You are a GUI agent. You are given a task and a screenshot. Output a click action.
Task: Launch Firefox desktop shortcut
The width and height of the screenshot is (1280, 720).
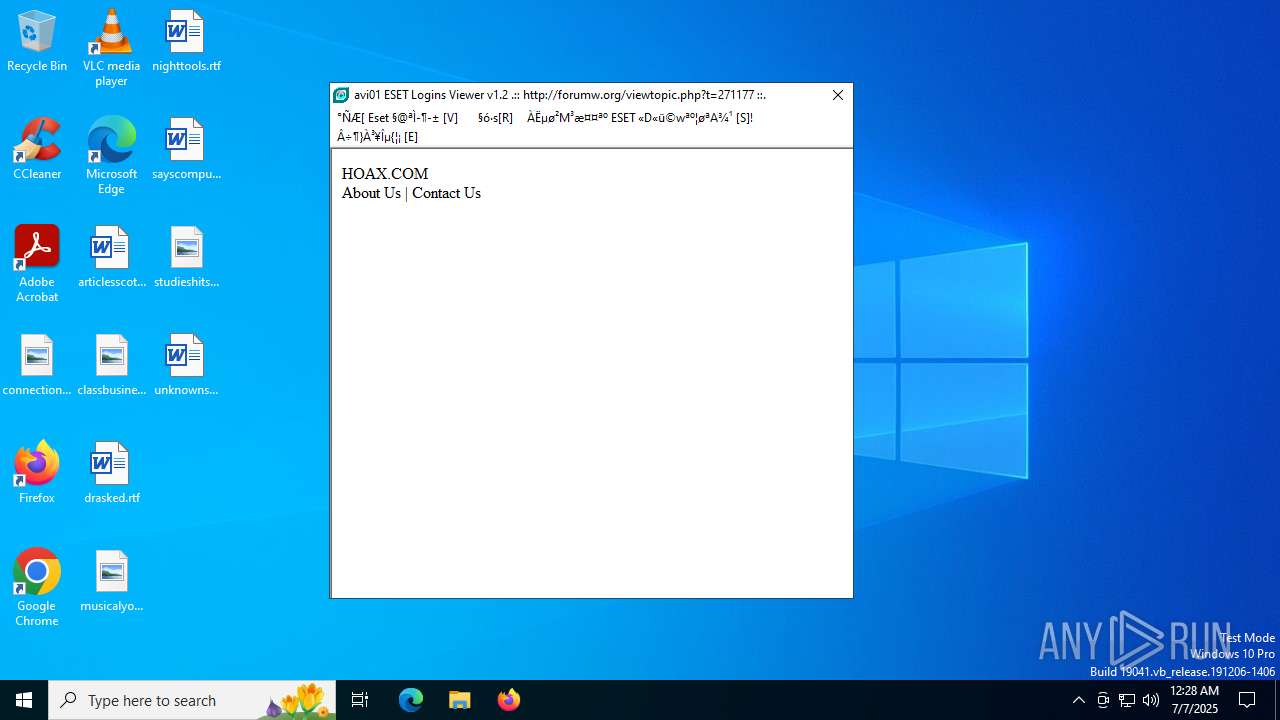[37, 473]
